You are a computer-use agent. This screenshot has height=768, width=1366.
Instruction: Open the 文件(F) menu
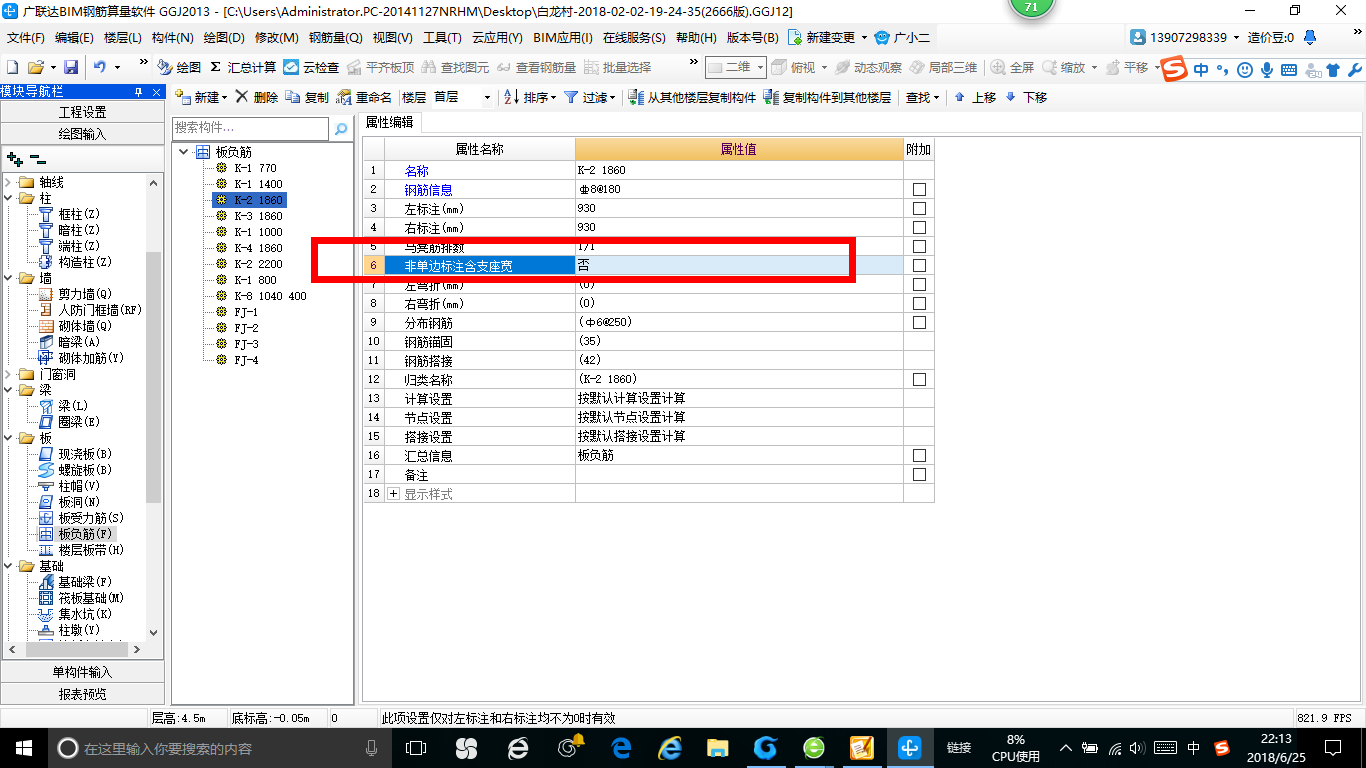pyautogui.click(x=26, y=38)
